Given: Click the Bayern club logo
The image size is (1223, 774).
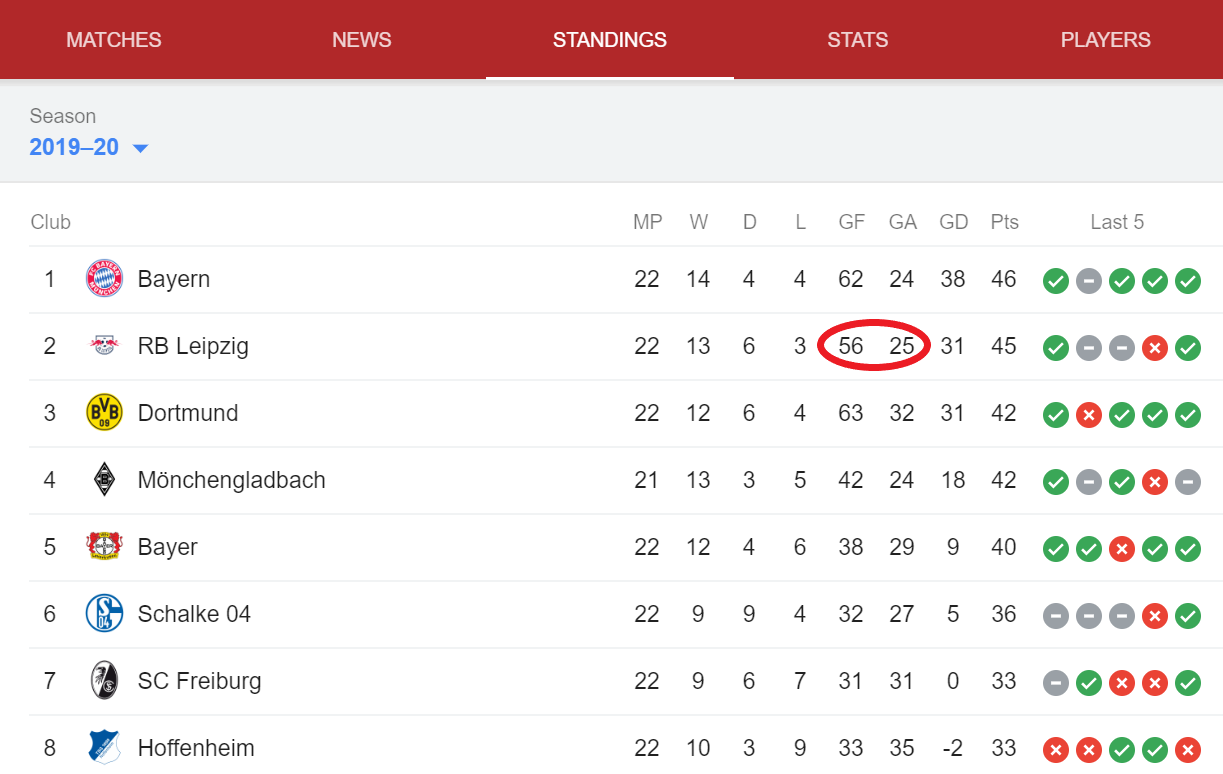Looking at the screenshot, I should pos(104,279).
